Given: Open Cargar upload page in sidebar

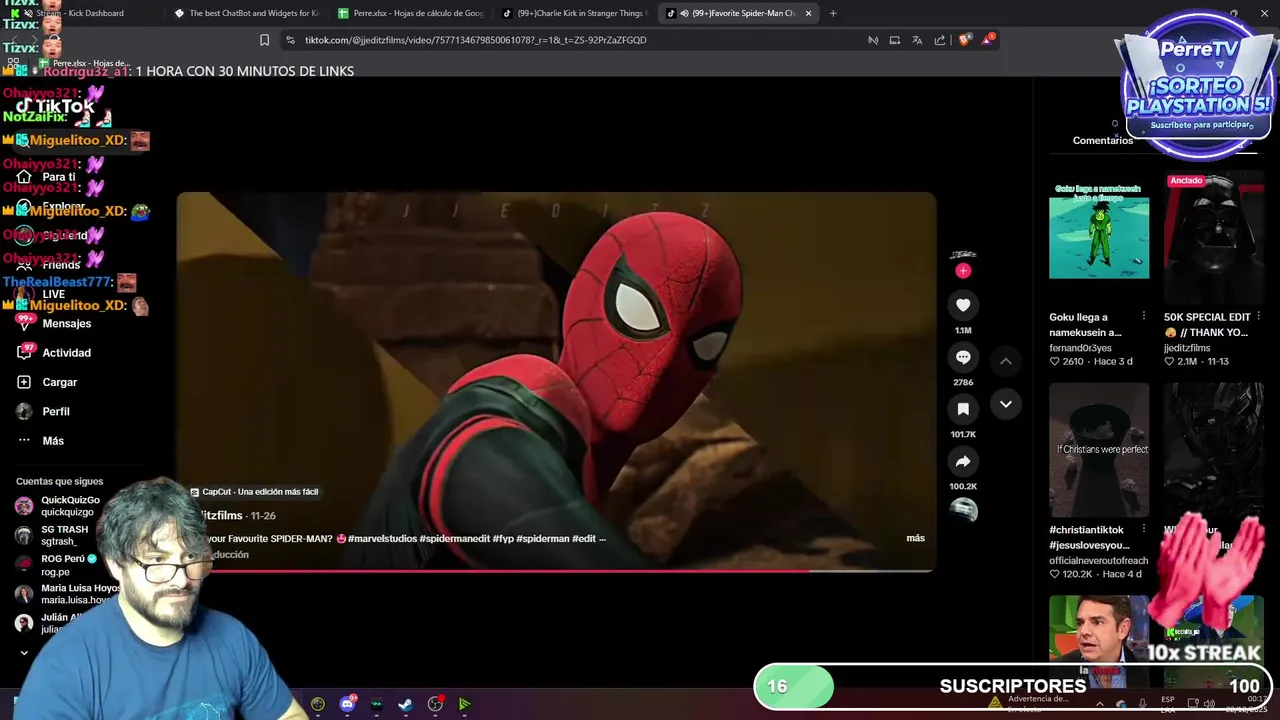Looking at the screenshot, I should [x=60, y=382].
